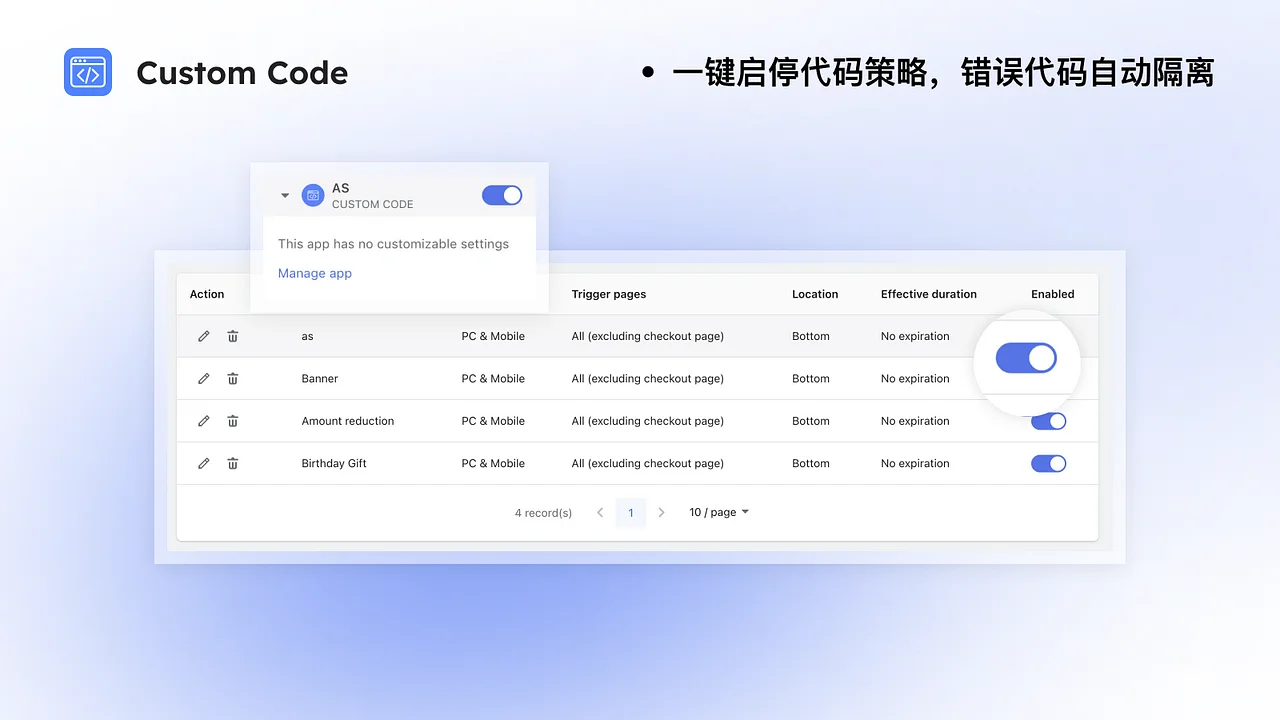The image size is (1280, 720).
Task: Click the Enabled column header
Action: click(1053, 294)
